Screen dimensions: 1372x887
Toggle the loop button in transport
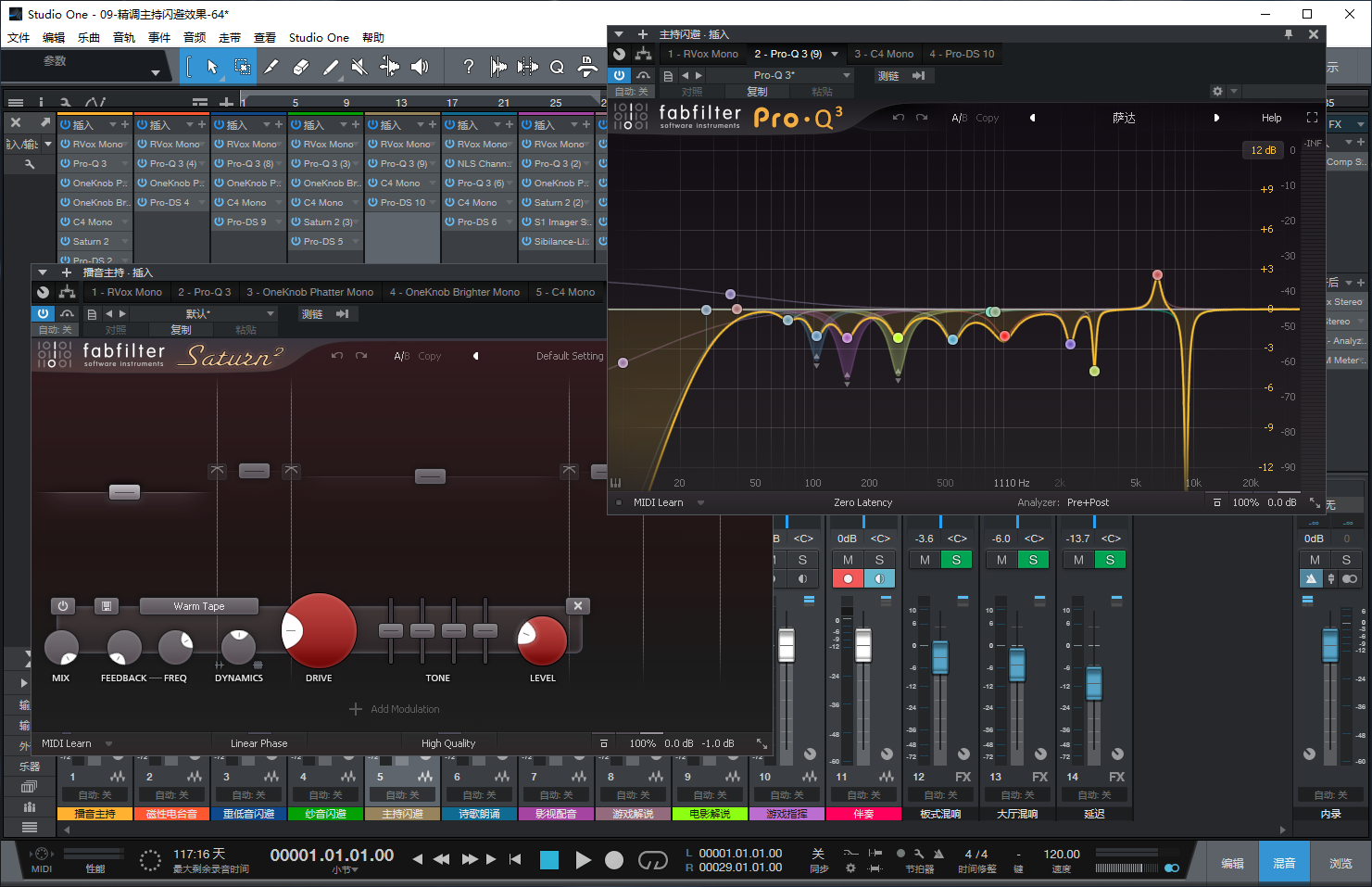[x=652, y=860]
